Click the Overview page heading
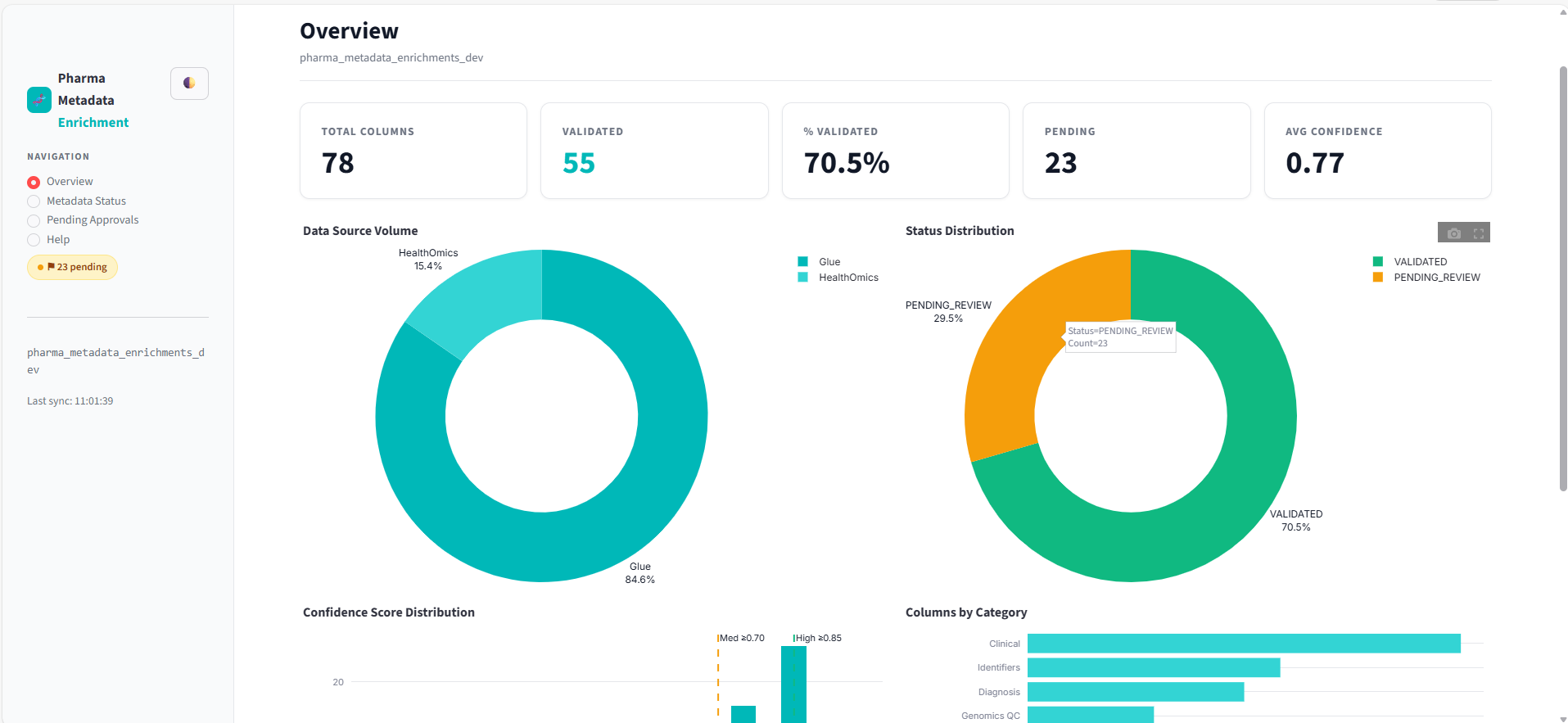The height and width of the screenshot is (723, 1568). coord(349,31)
